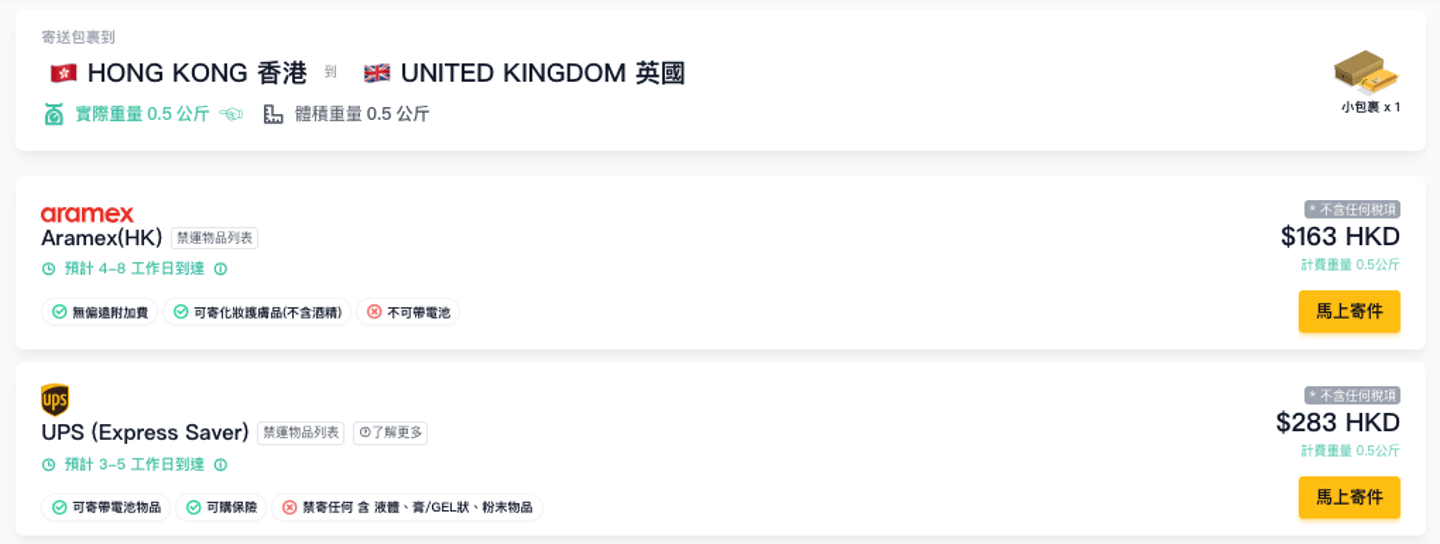Click the UPS shield logo
Screen dimensions: 1440x544
point(55,400)
